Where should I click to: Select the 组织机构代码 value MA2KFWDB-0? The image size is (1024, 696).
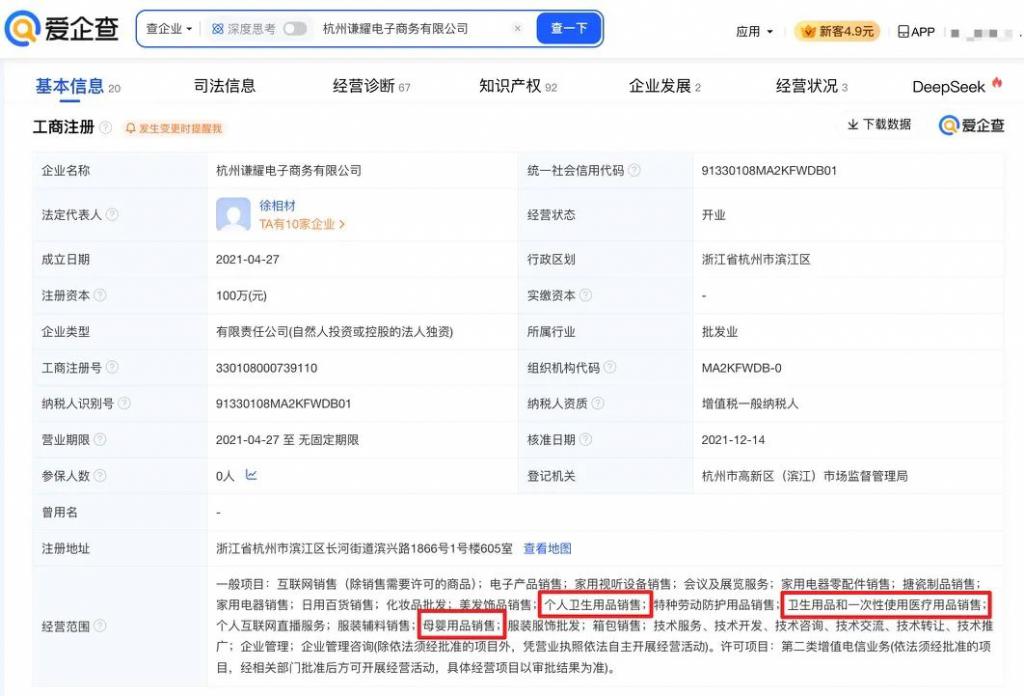tap(741, 368)
